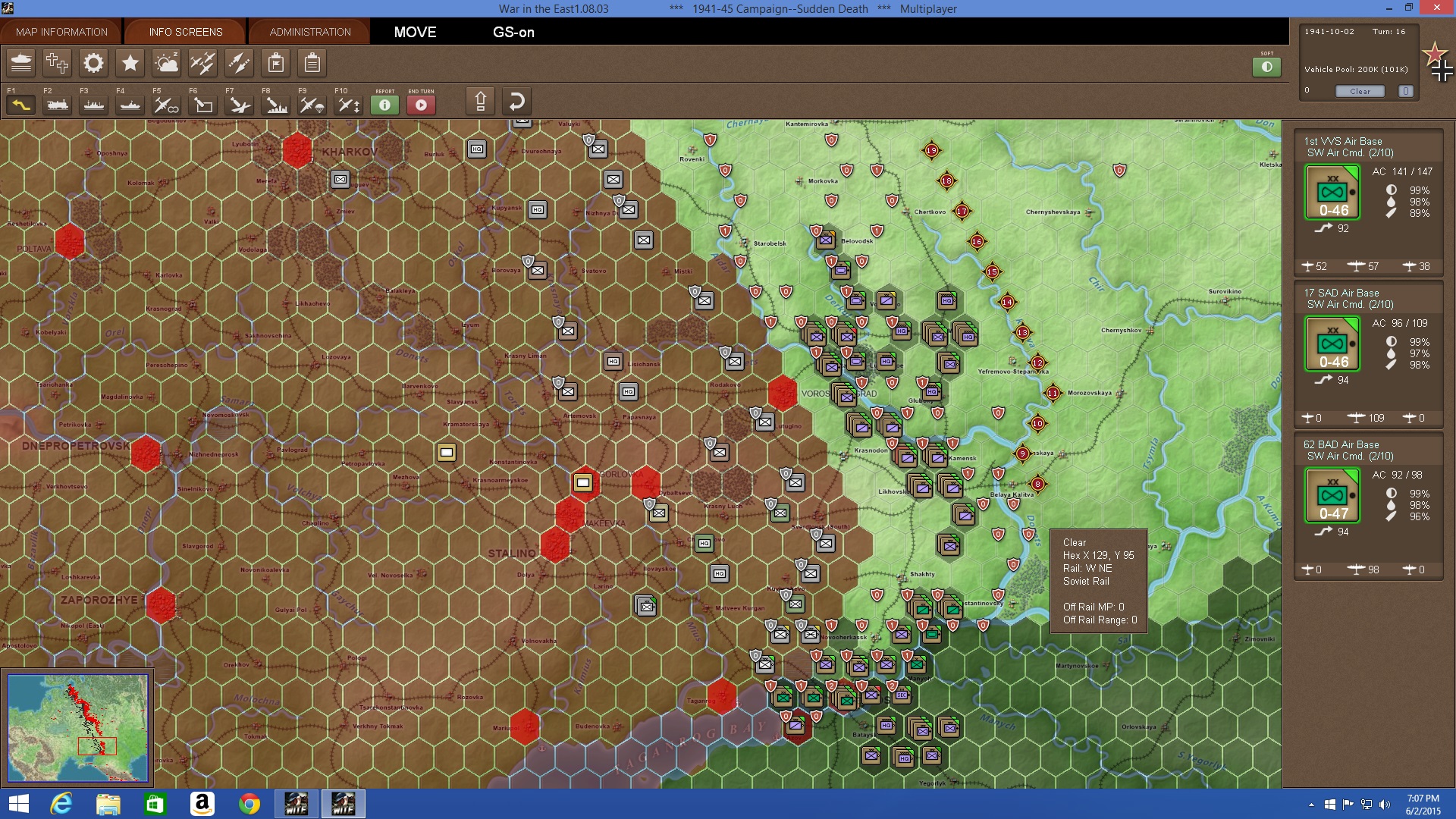
Task: Click the Poltava red city hex
Action: point(70,242)
